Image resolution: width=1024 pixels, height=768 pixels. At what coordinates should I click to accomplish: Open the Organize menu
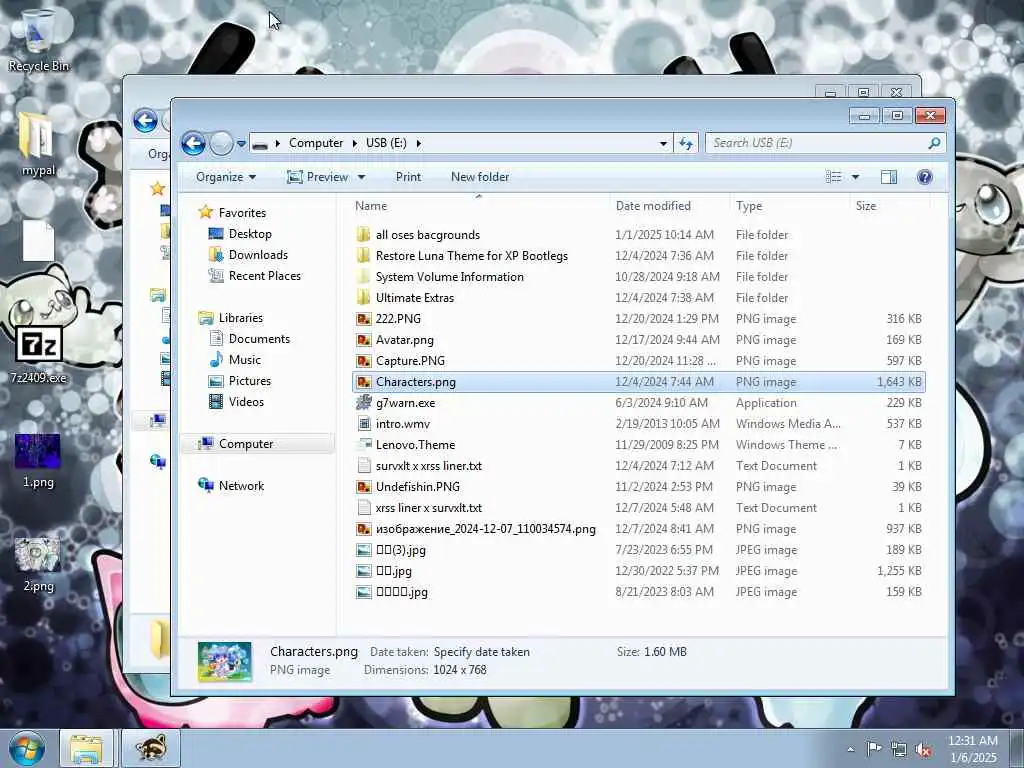pyautogui.click(x=226, y=177)
